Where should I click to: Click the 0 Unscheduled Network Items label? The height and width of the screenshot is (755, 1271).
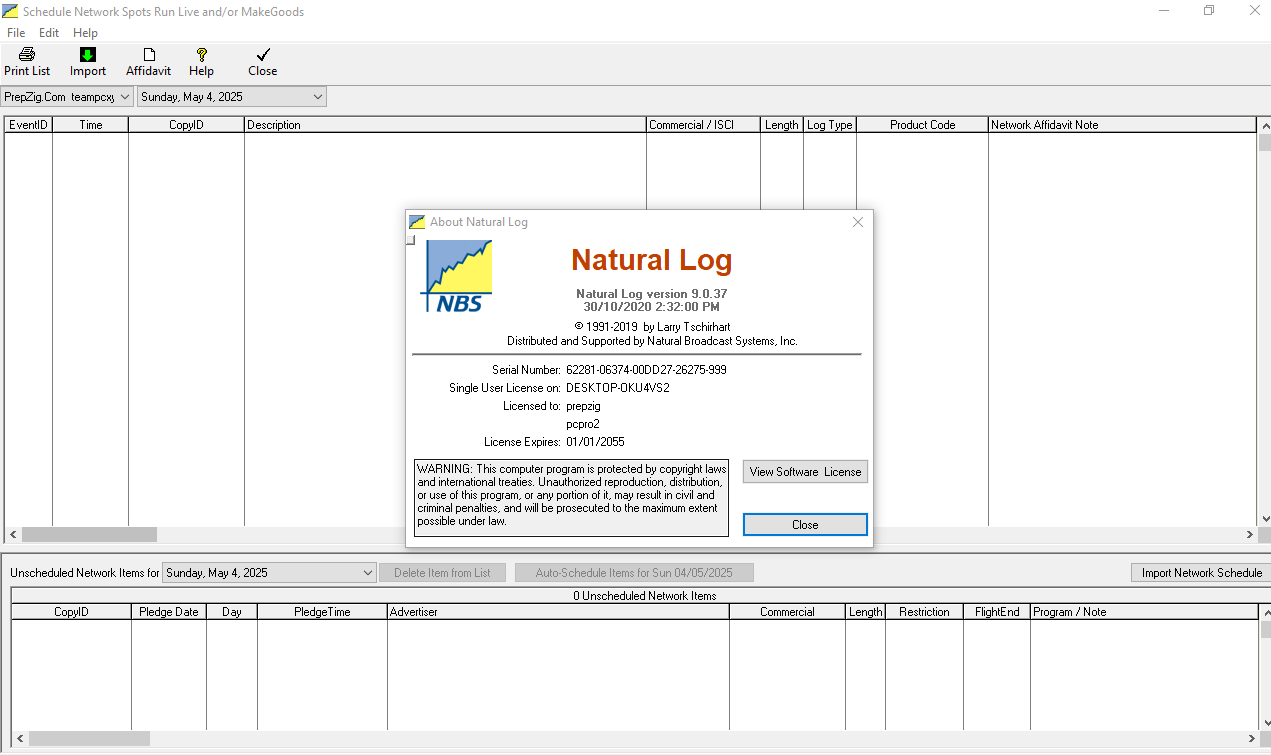[645, 596]
